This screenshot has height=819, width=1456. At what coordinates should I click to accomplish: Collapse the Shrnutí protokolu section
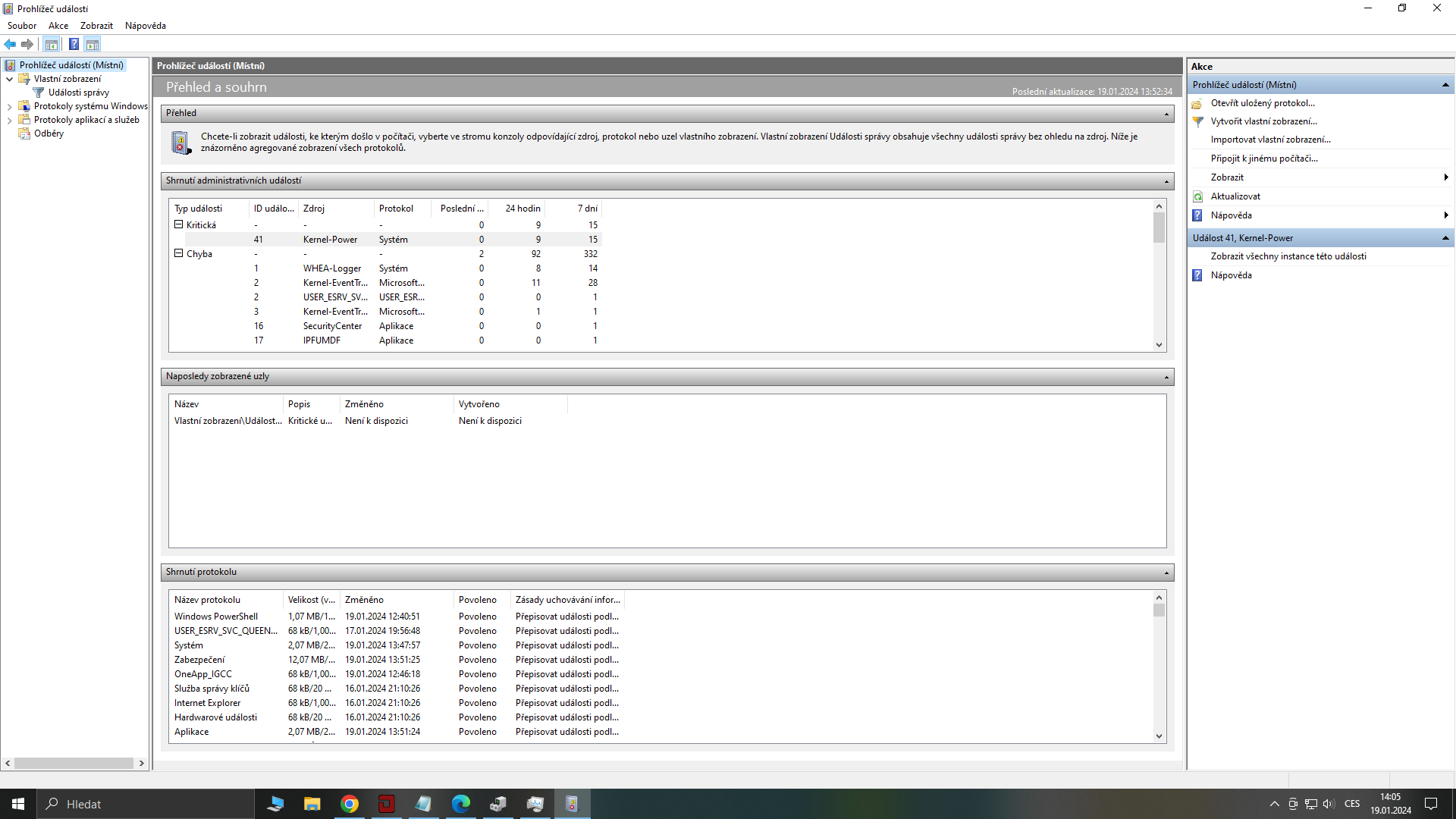[1166, 573]
